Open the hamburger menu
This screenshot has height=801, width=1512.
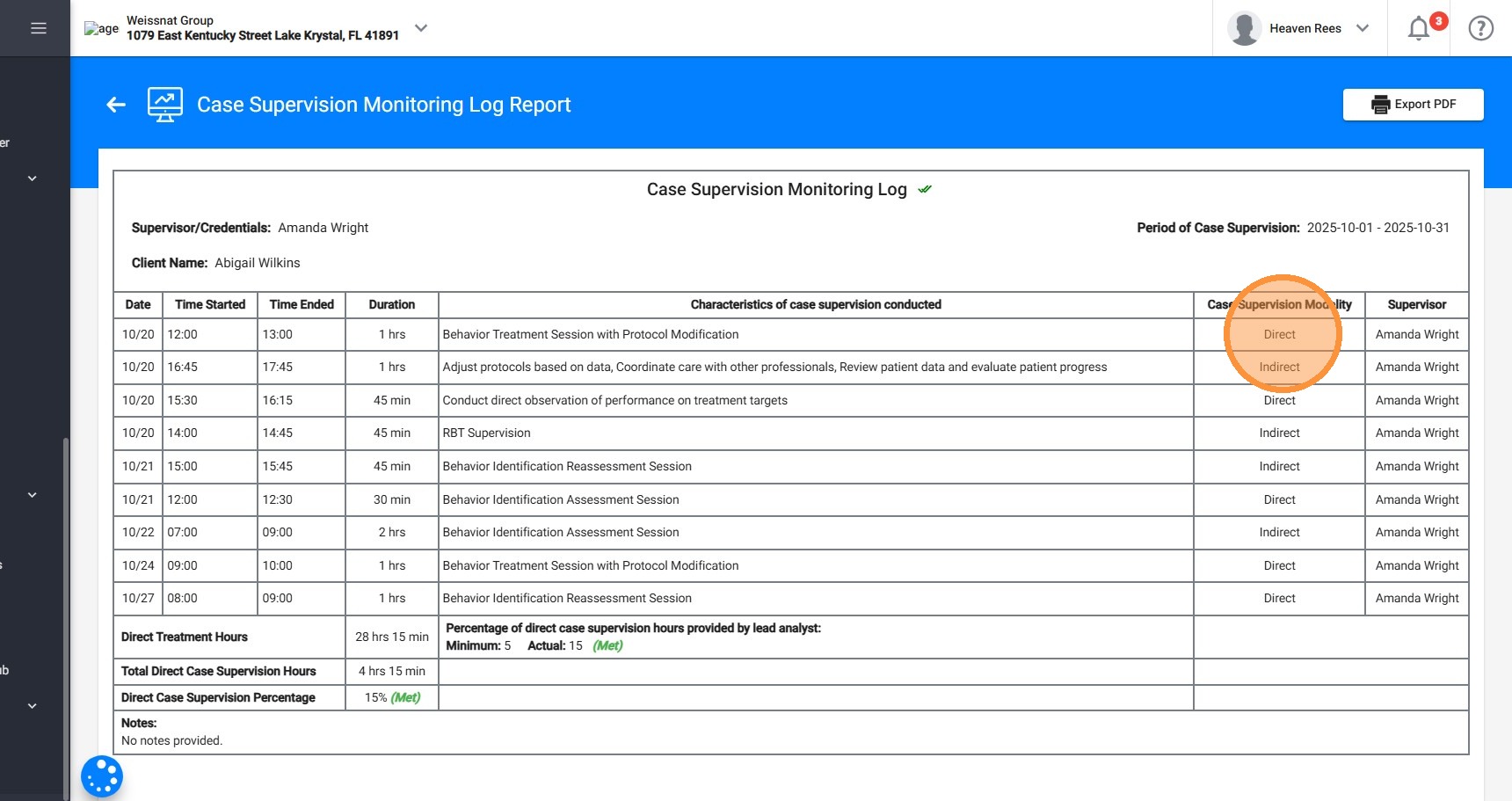[38, 28]
